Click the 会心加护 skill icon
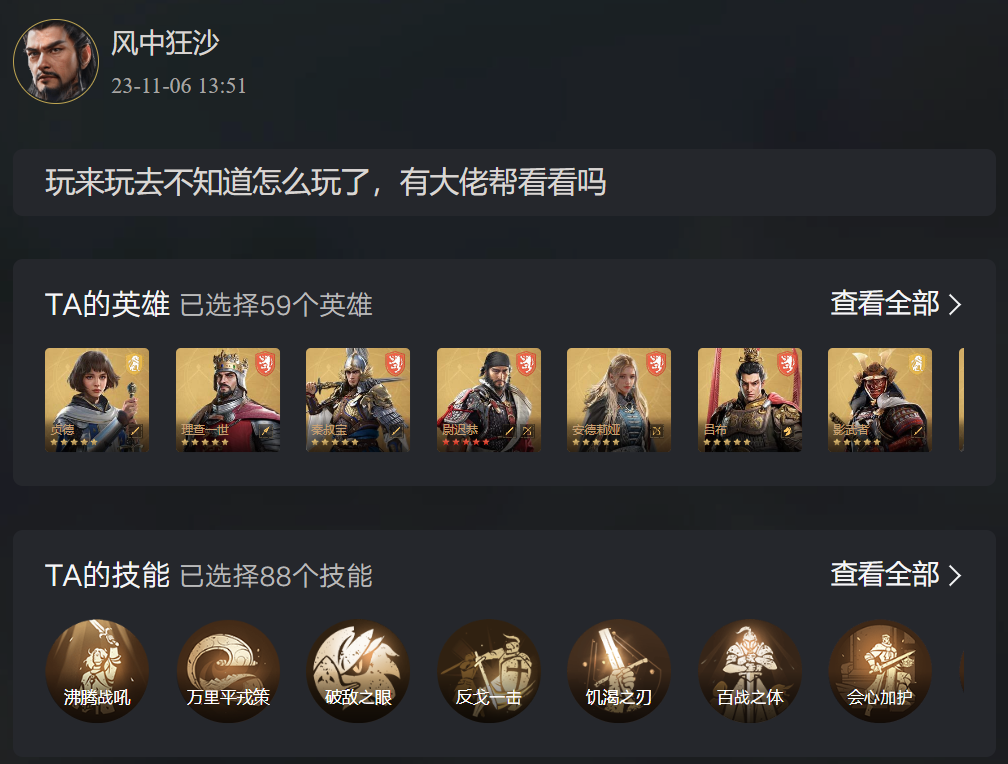 point(880,671)
